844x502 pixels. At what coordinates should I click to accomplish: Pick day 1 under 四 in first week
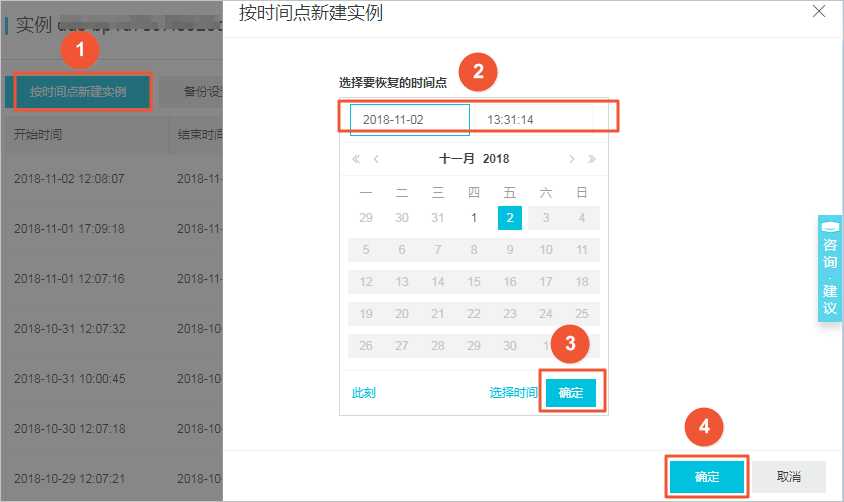click(474, 218)
